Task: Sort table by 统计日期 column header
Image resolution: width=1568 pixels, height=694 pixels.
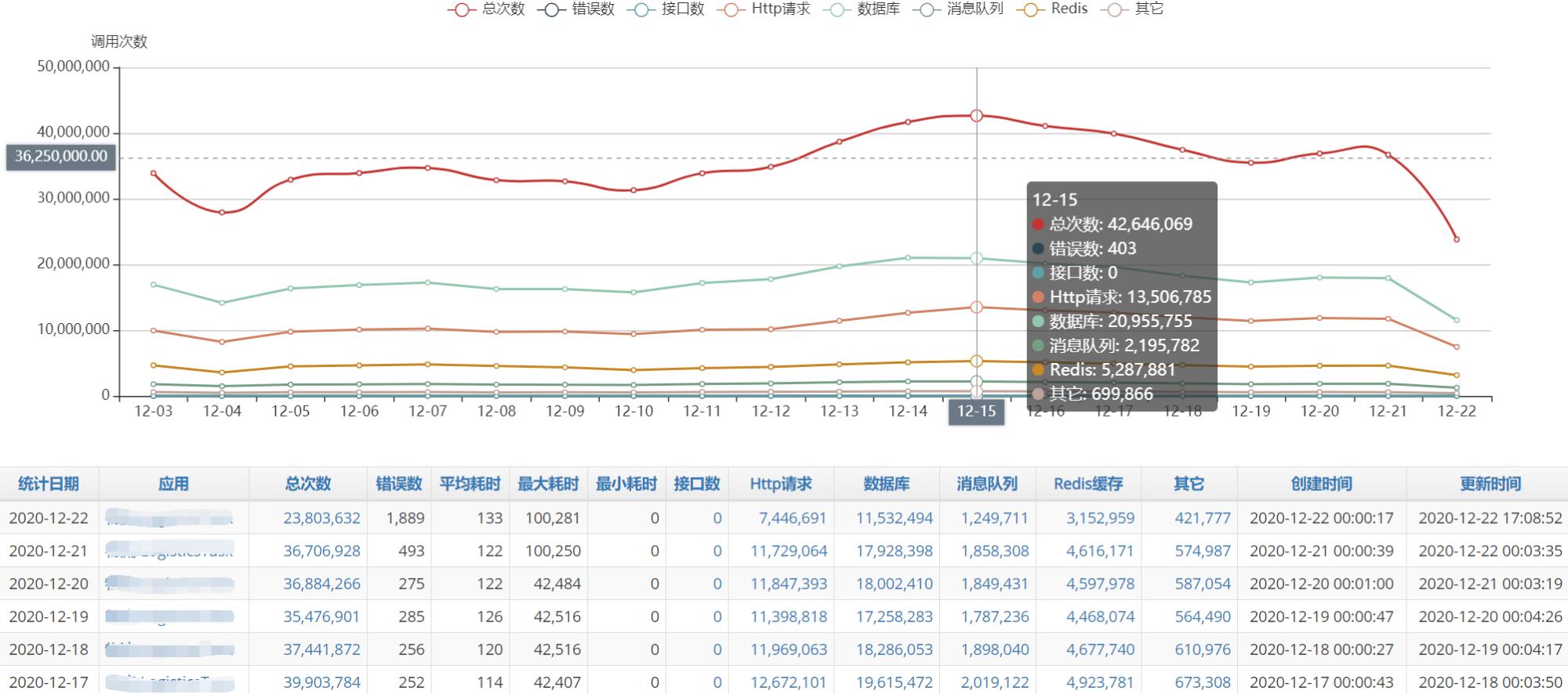Action: (x=49, y=484)
